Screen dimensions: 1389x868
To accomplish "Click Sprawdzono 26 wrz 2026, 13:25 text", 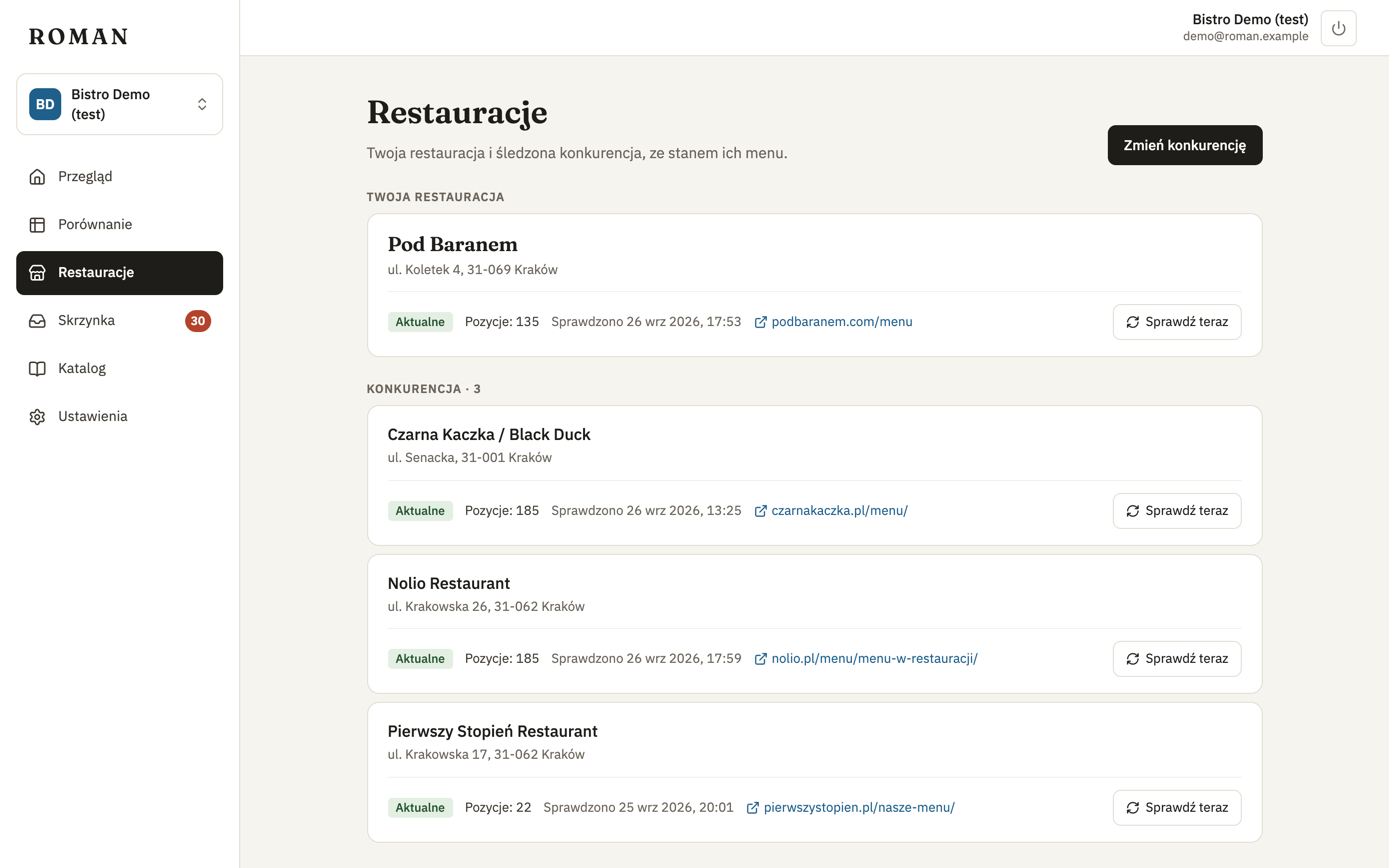I will click(646, 511).
